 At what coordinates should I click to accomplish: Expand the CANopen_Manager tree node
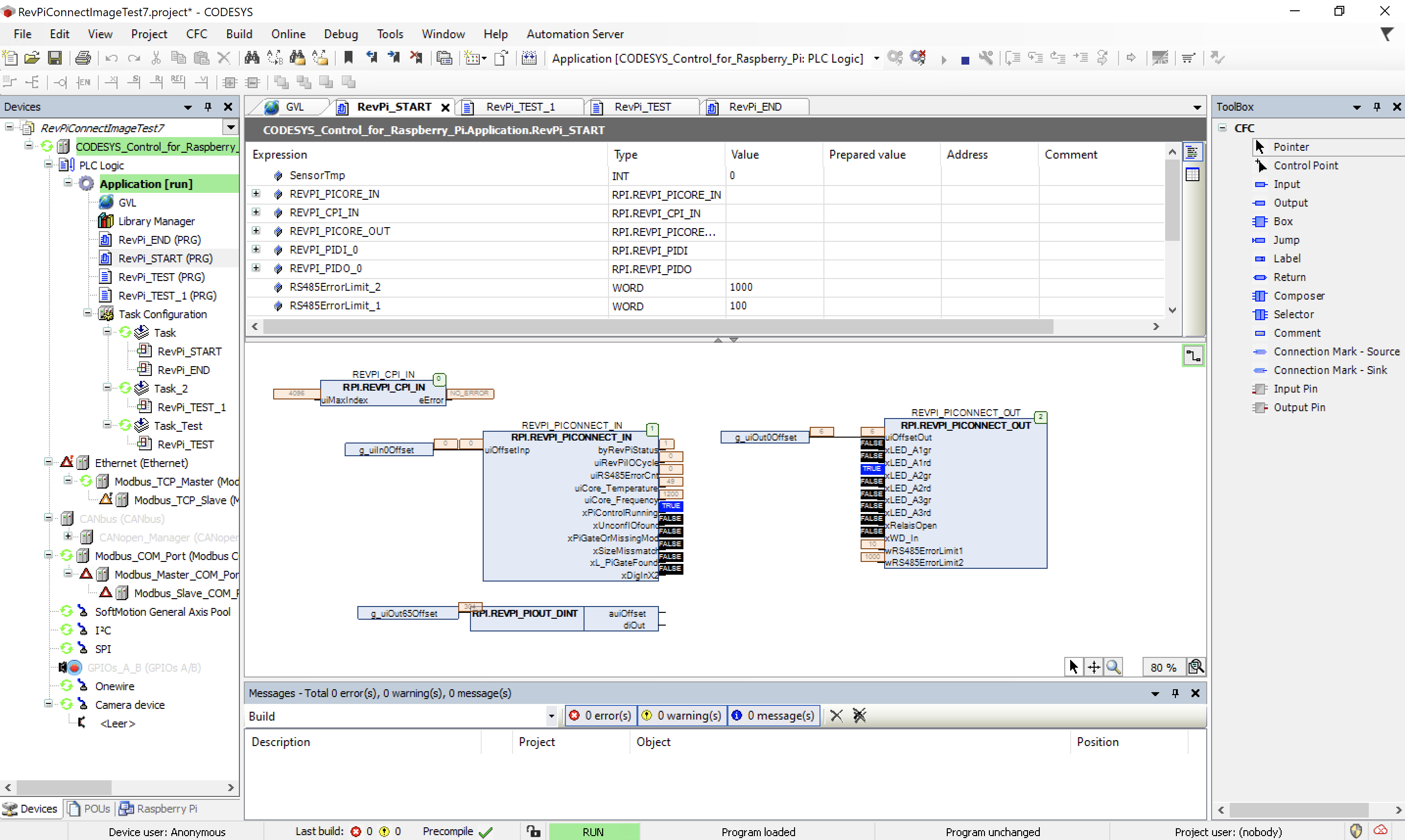coord(68,536)
